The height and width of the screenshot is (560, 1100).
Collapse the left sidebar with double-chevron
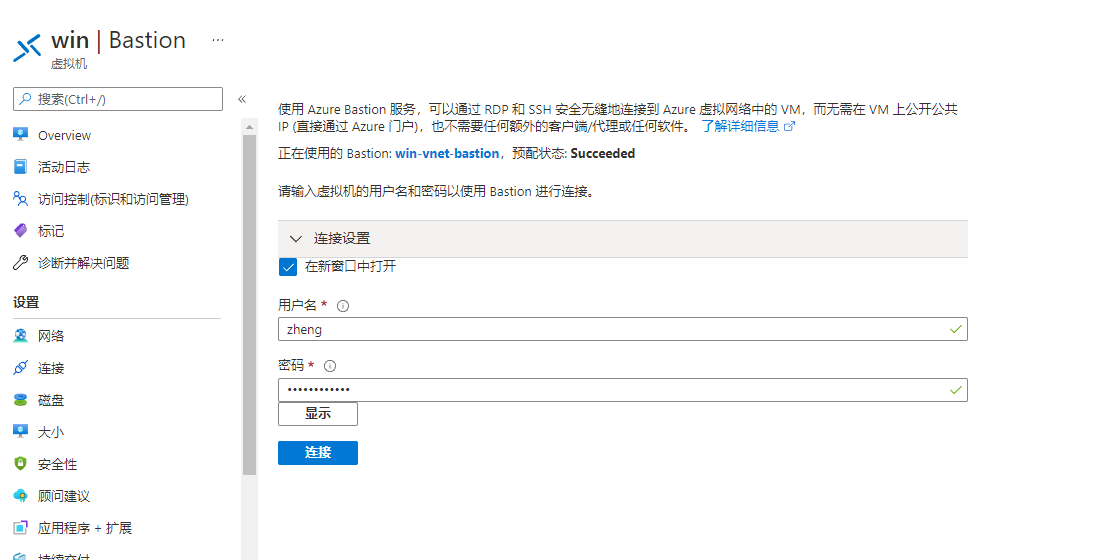(x=242, y=99)
